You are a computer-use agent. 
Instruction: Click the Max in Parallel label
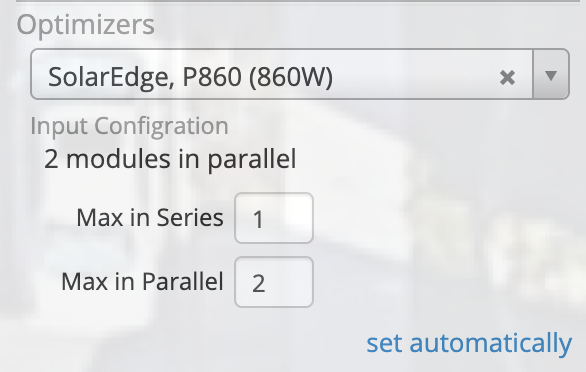(142, 282)
